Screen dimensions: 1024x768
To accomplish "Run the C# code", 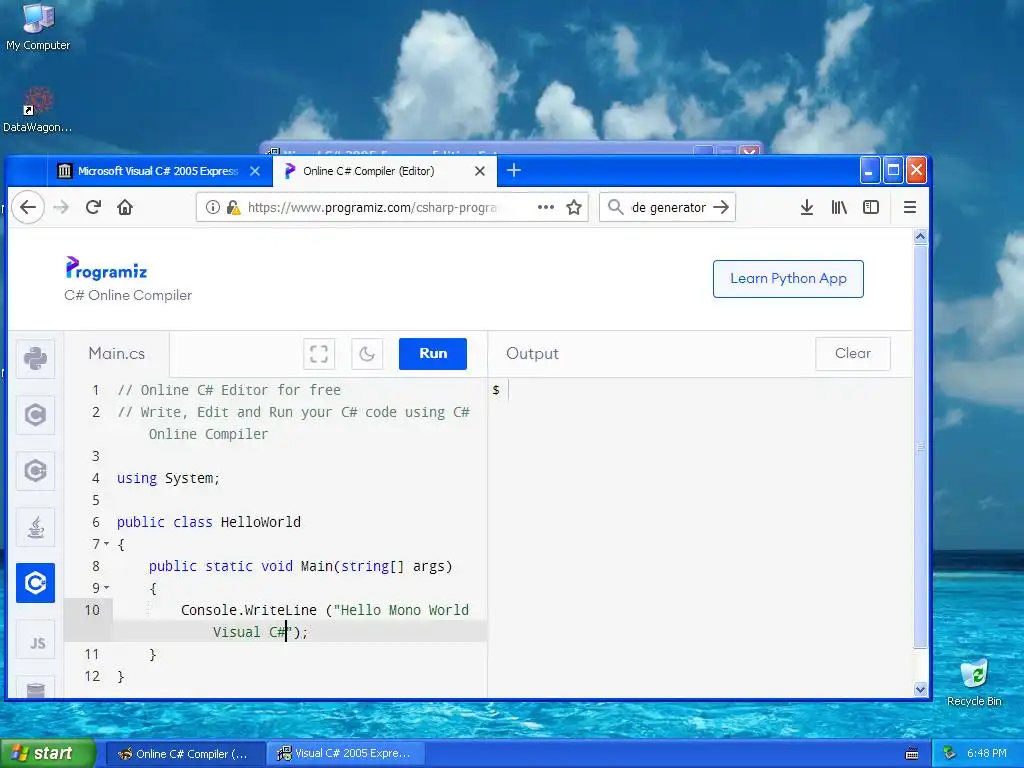I will coord(433,353).
